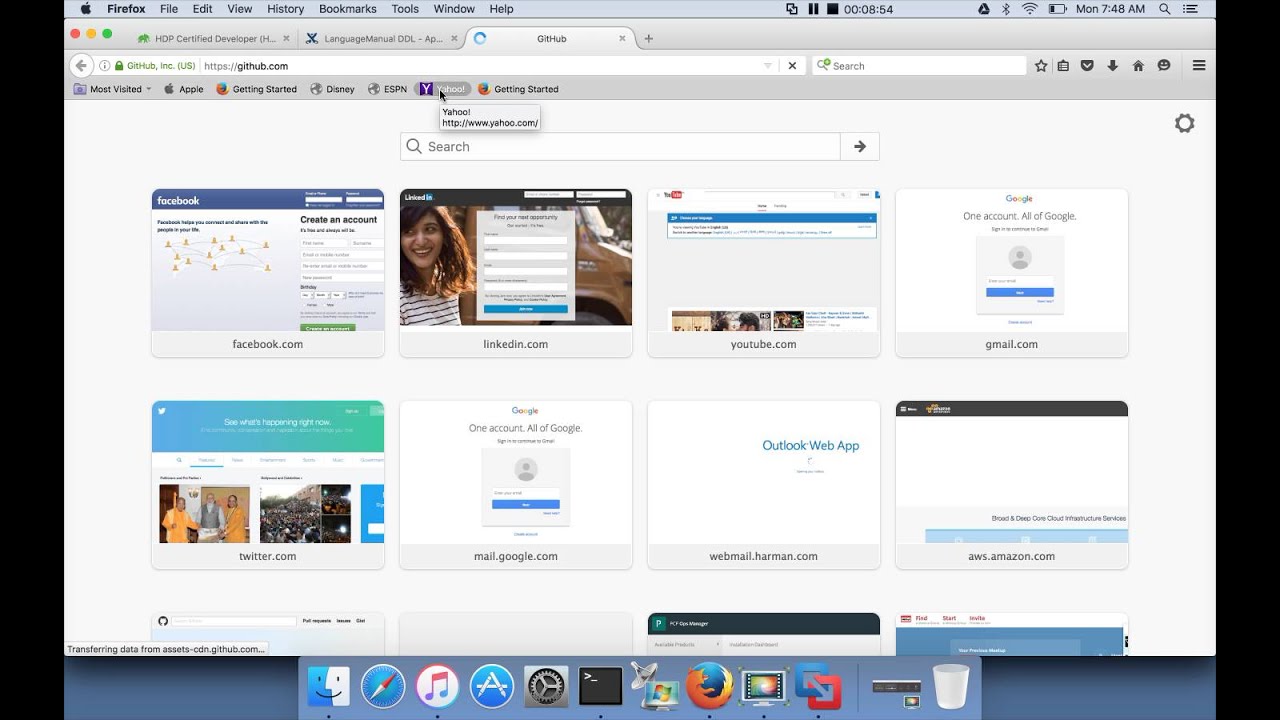Image resolution: width=1280 pixels, height=720 pixels.
Task: Switch to the LanguageManual DDL tab
Action: pos(382,39)
